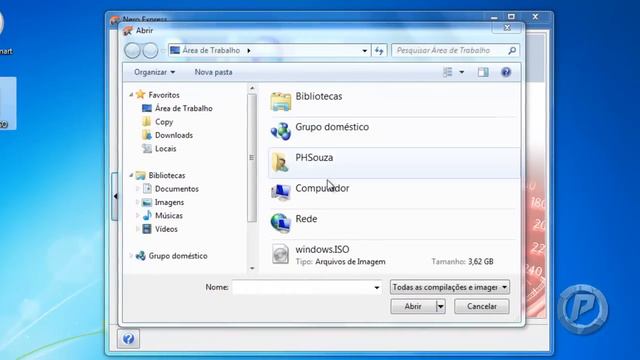Click the Cancelar button

482,306
